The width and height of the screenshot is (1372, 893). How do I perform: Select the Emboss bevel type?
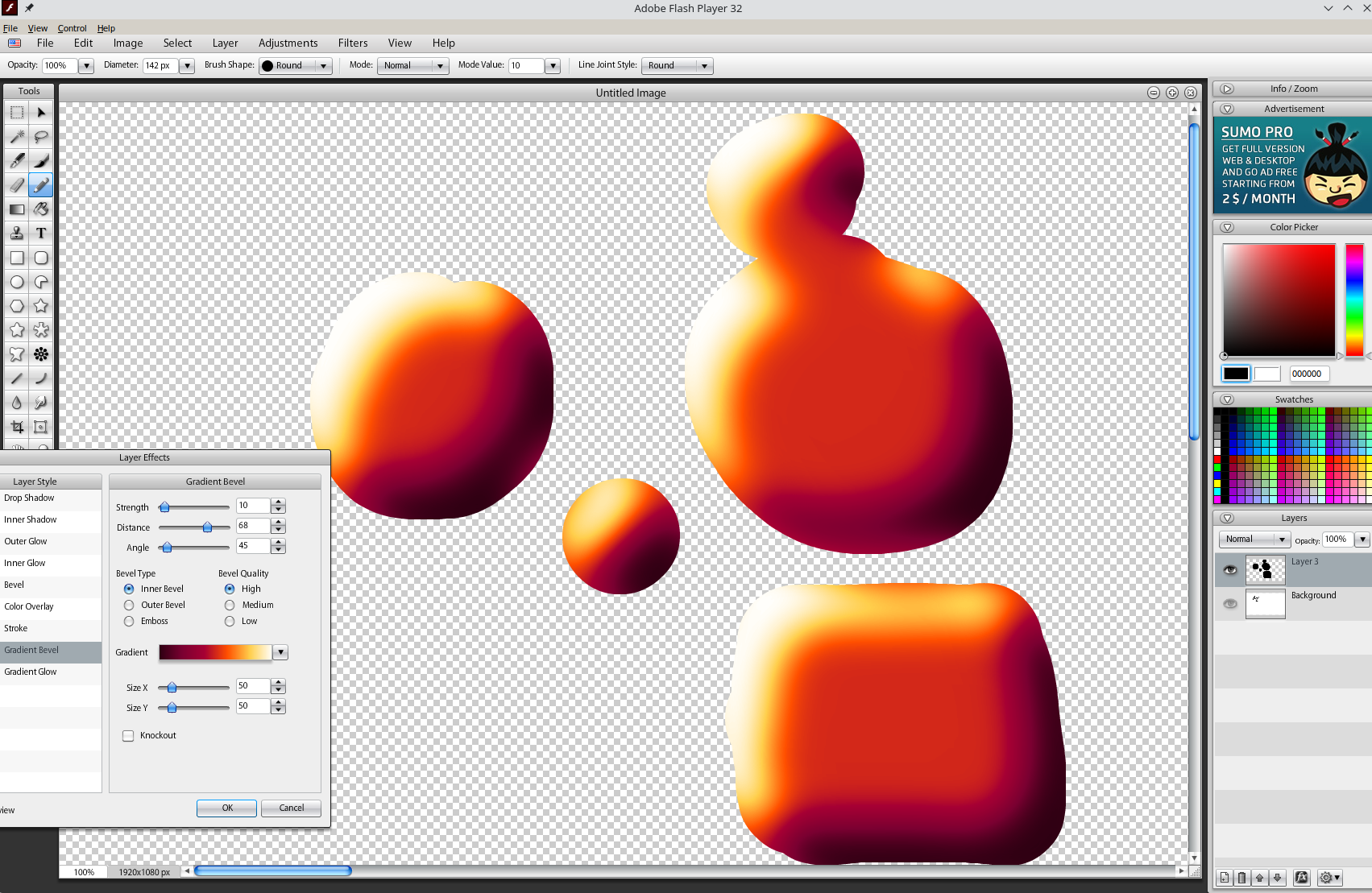(x=129, y=621)
